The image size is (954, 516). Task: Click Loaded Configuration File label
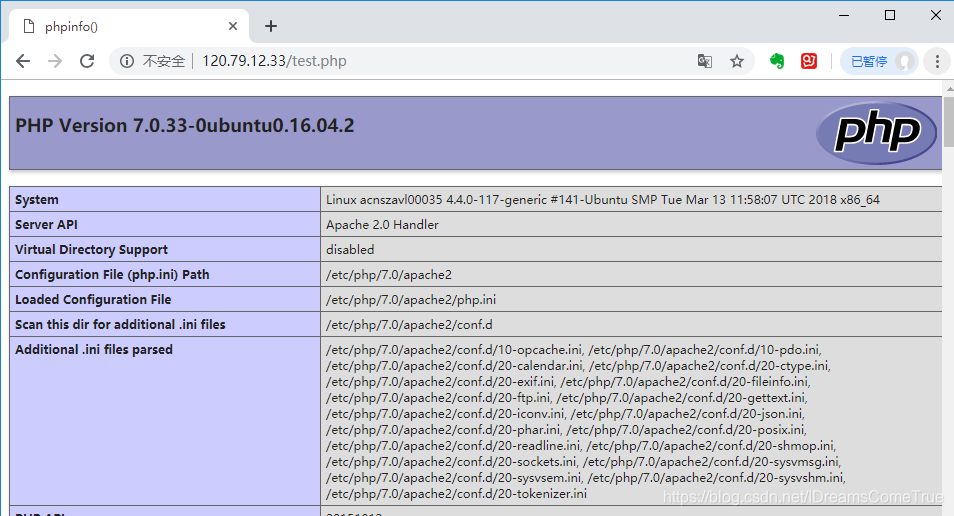(x=93, y=299)
